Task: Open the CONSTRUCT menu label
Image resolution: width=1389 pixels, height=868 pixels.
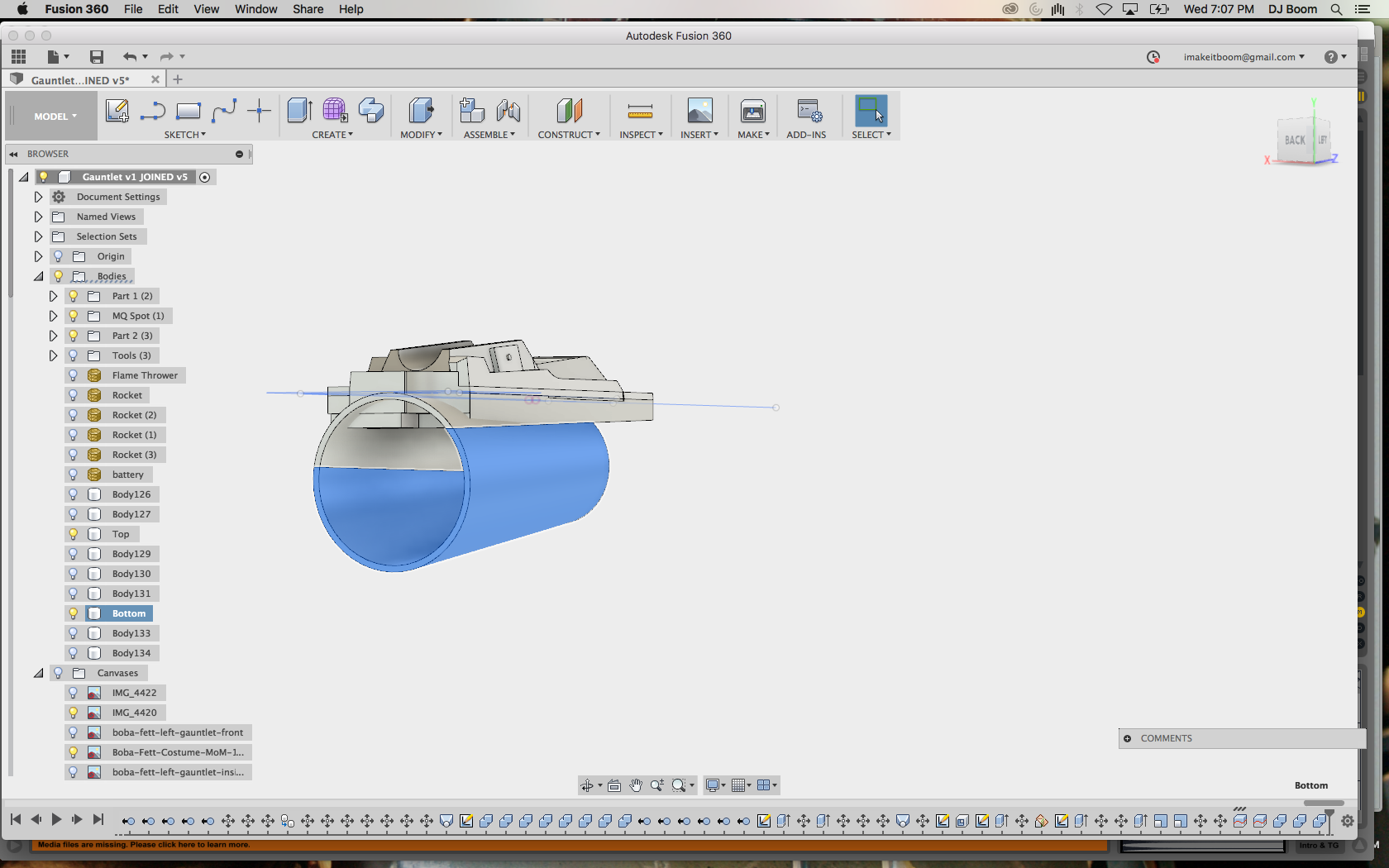Action: (569, 135)
